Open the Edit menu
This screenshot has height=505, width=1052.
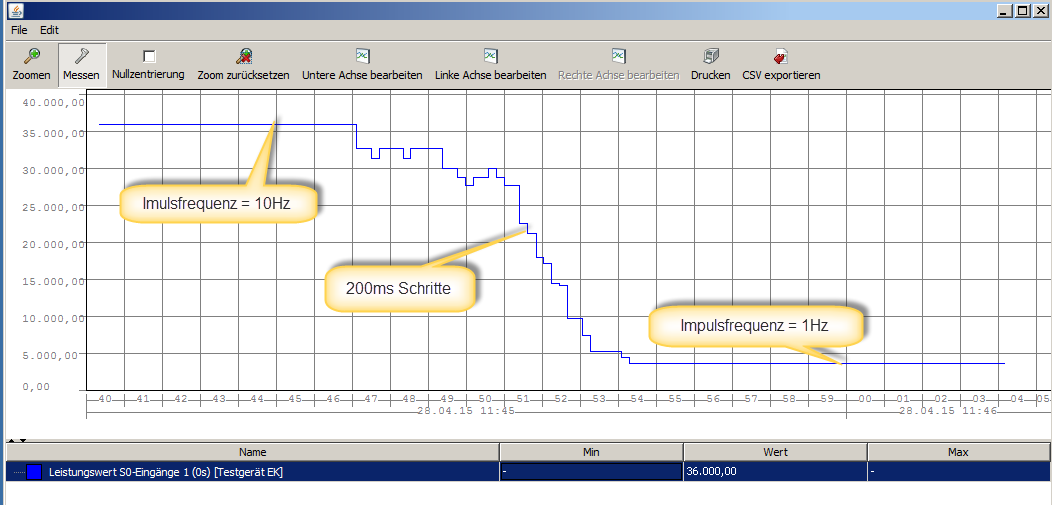[50, 30]
